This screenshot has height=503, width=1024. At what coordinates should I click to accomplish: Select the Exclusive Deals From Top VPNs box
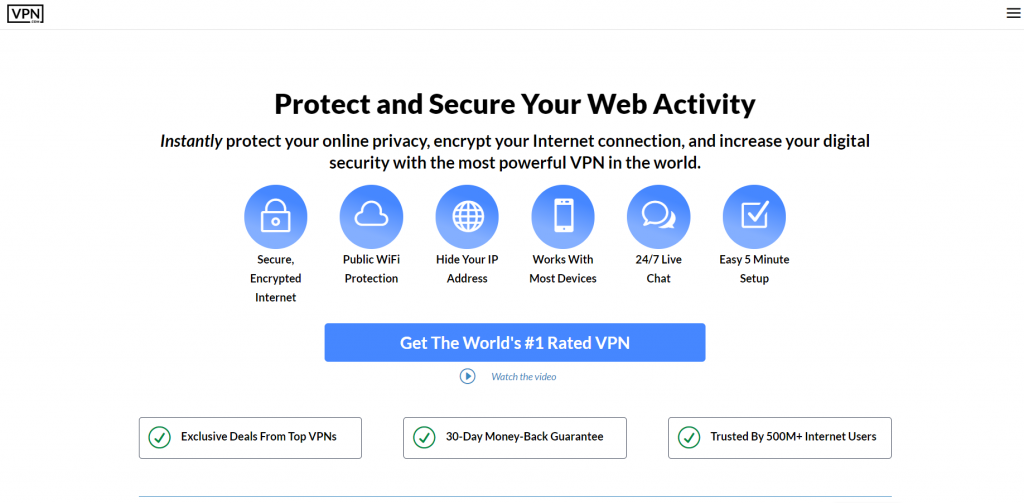pos(250,437)
